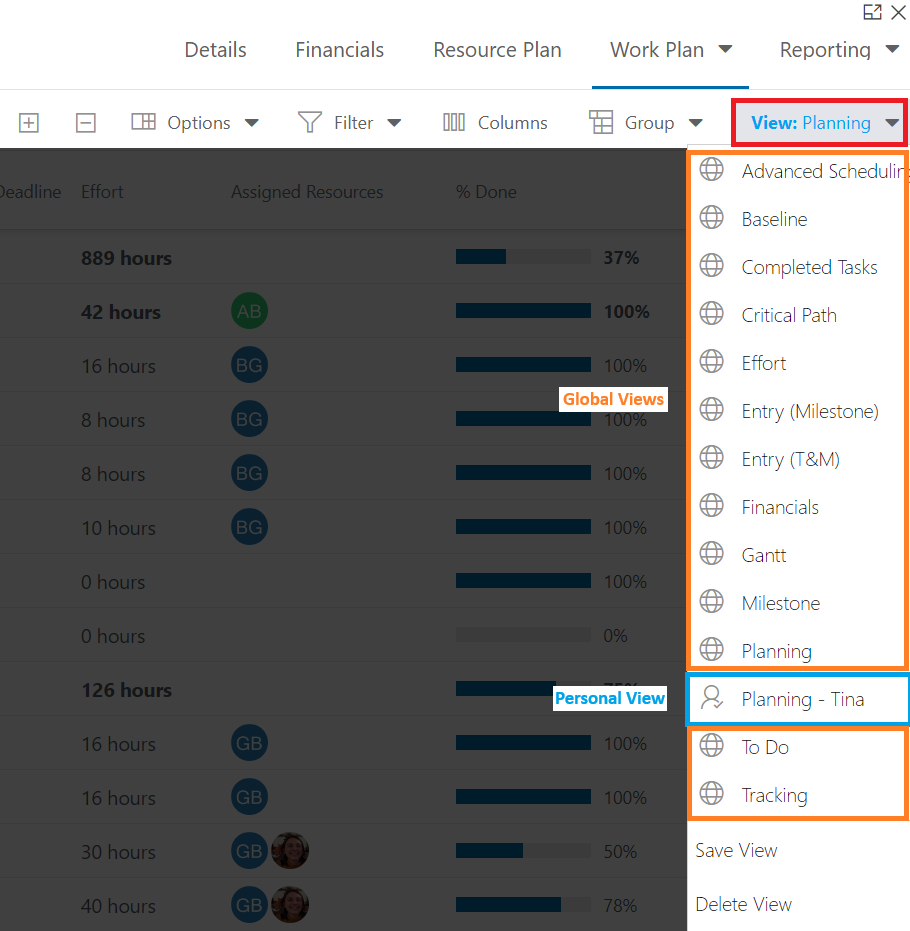Close the panel with the X button

[x=898, y=12]
